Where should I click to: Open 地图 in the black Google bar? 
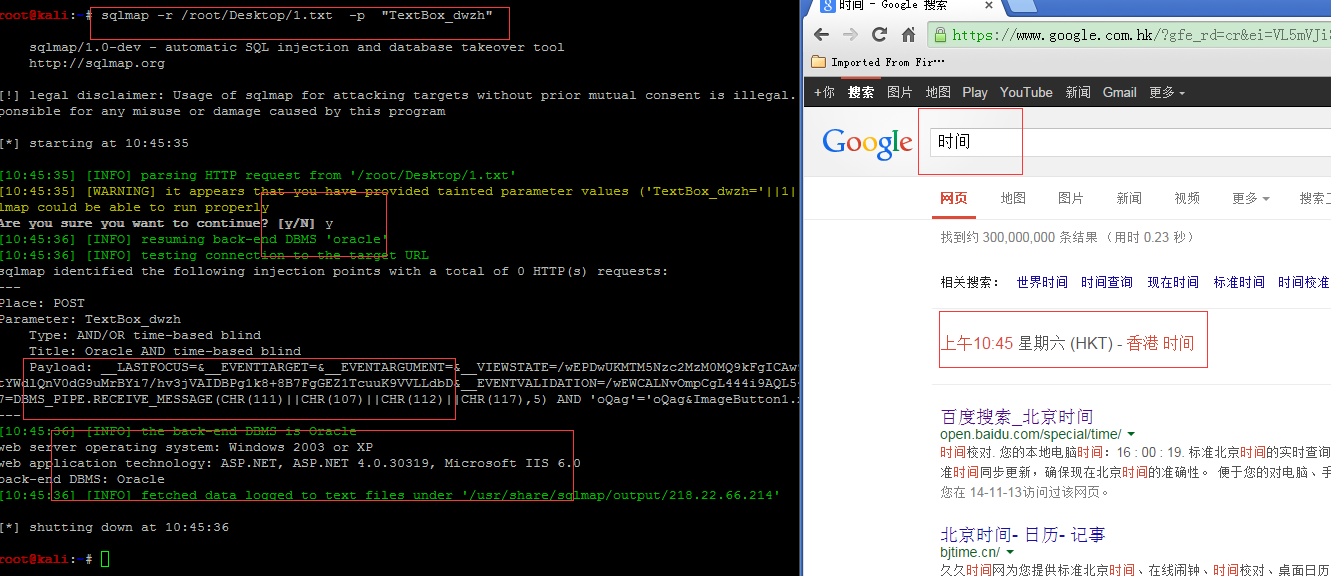tap(938, 92)
